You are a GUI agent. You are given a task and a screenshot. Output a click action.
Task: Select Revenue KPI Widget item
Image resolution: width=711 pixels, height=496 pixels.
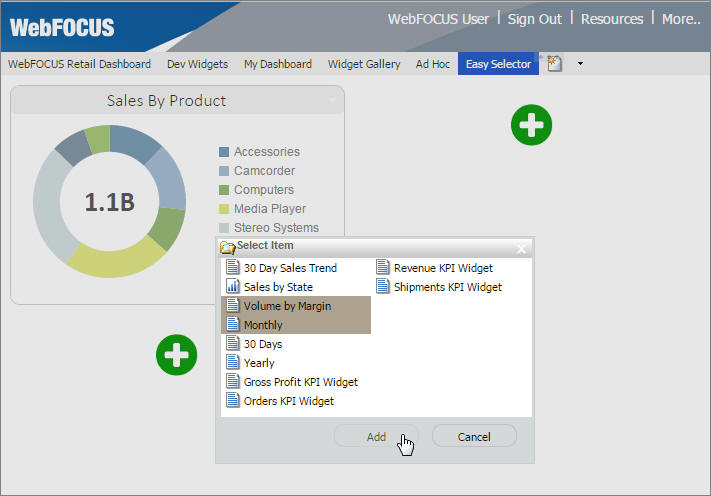(x=434, y=267)
